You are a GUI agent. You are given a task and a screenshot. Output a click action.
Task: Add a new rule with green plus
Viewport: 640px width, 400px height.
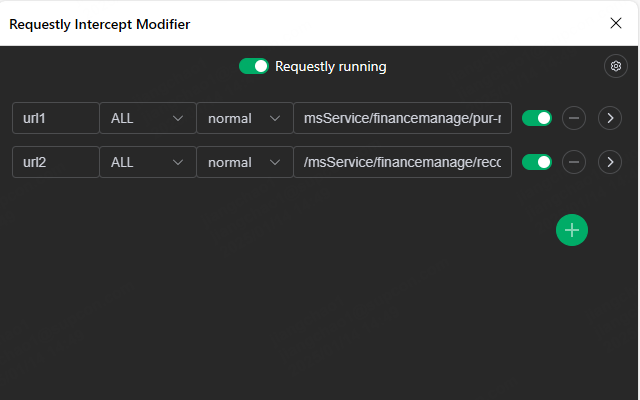(572, 230)
